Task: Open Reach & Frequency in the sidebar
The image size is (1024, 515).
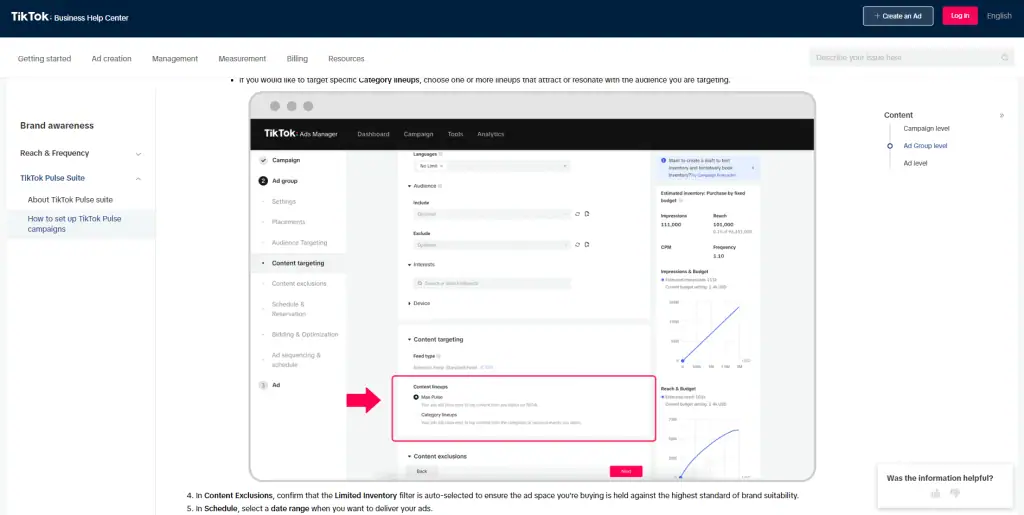Action: [54, 153]
